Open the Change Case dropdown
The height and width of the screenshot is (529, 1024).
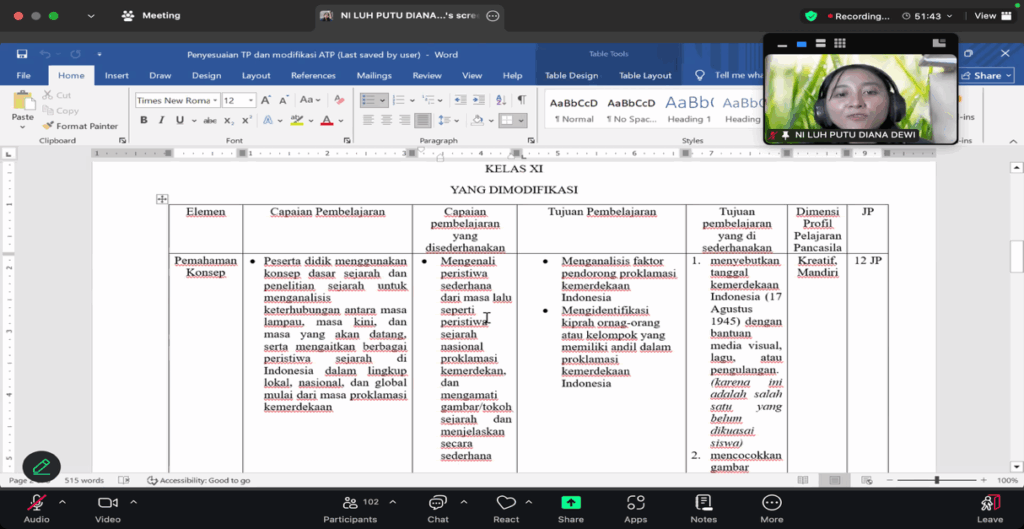point(310,101)
